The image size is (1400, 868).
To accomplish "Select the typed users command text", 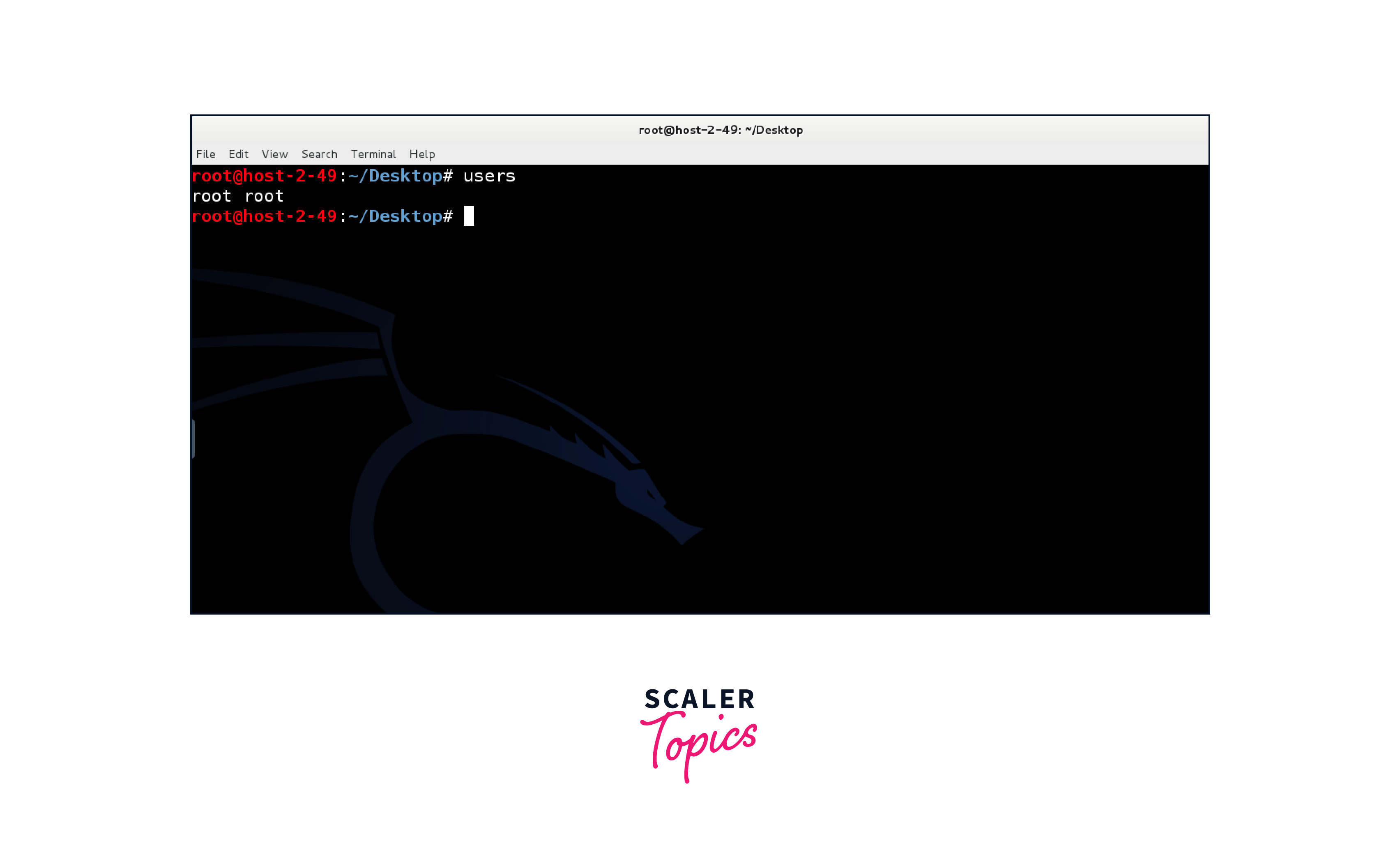I will coord(488,176).
